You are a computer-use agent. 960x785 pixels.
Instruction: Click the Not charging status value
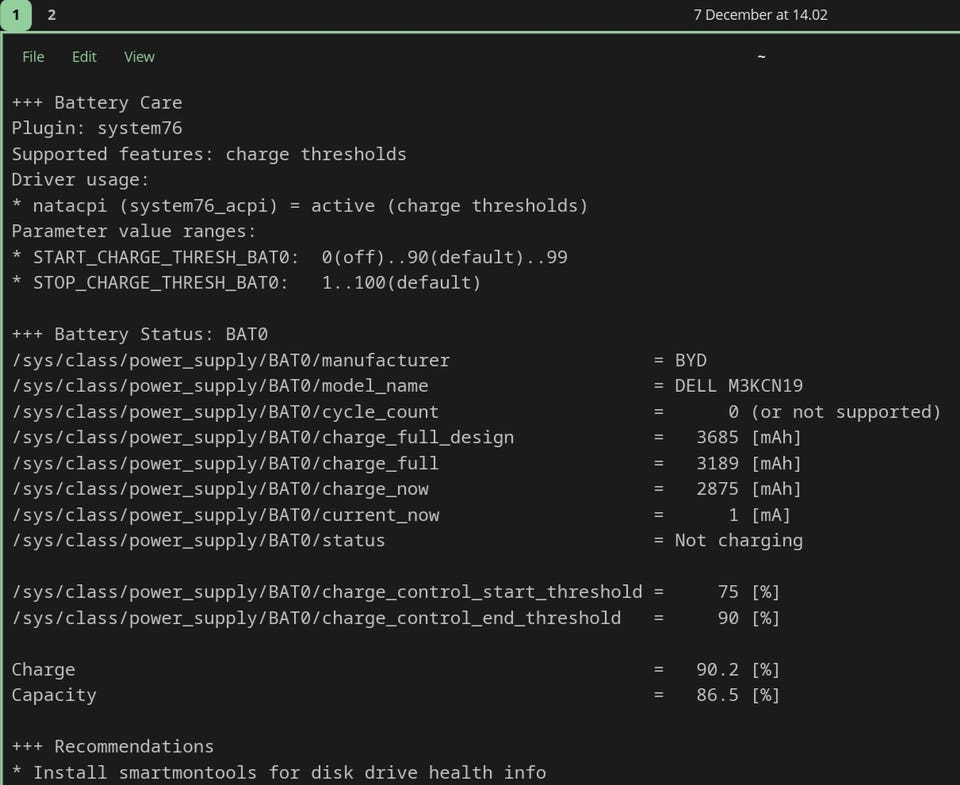coord(739,541)
